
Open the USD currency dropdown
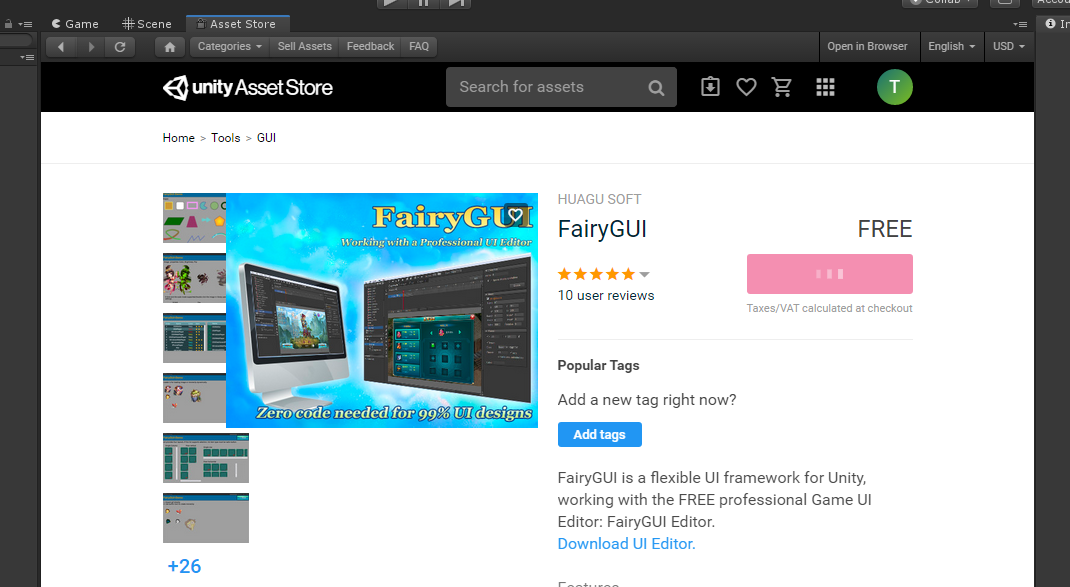(1009, 46)
